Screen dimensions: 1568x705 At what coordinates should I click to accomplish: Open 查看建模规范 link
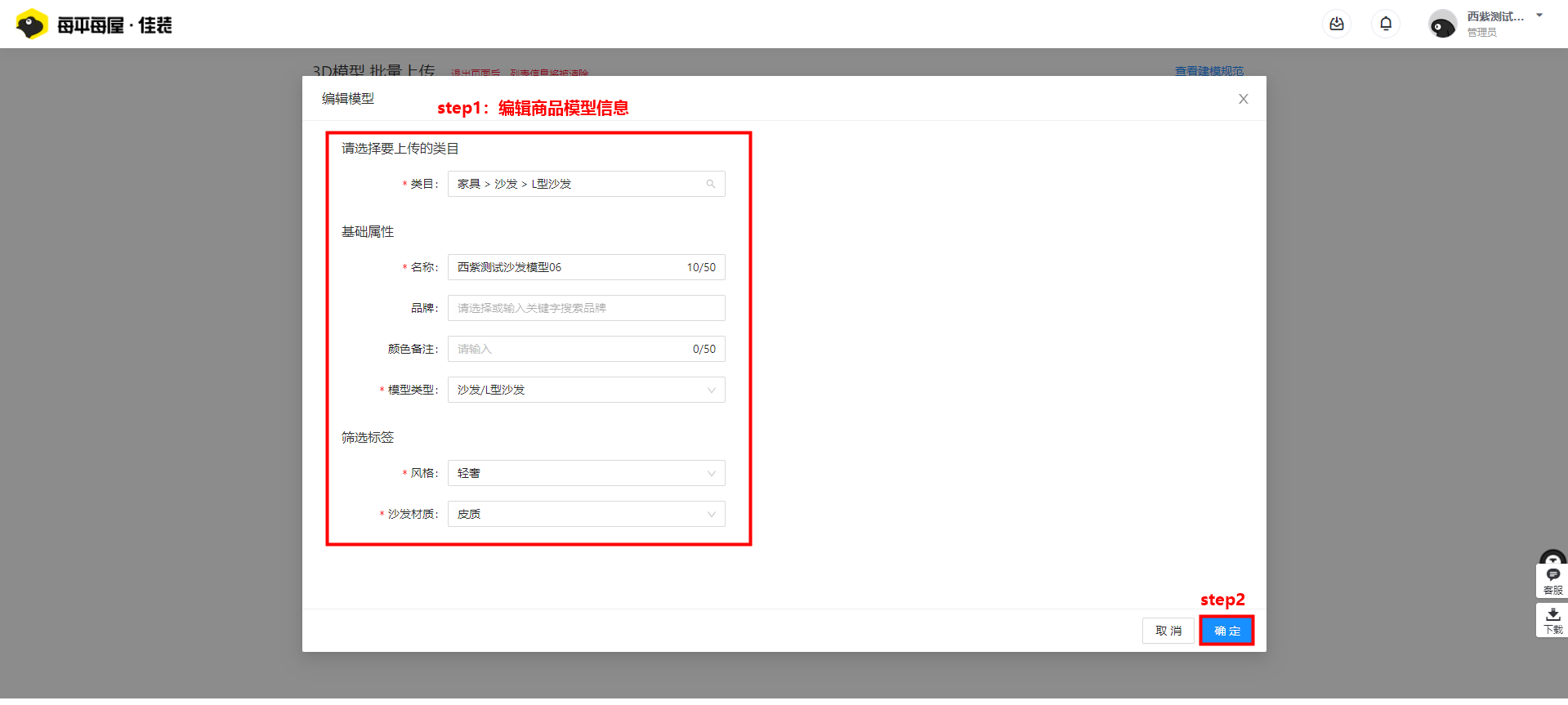tap(1209, 71)
